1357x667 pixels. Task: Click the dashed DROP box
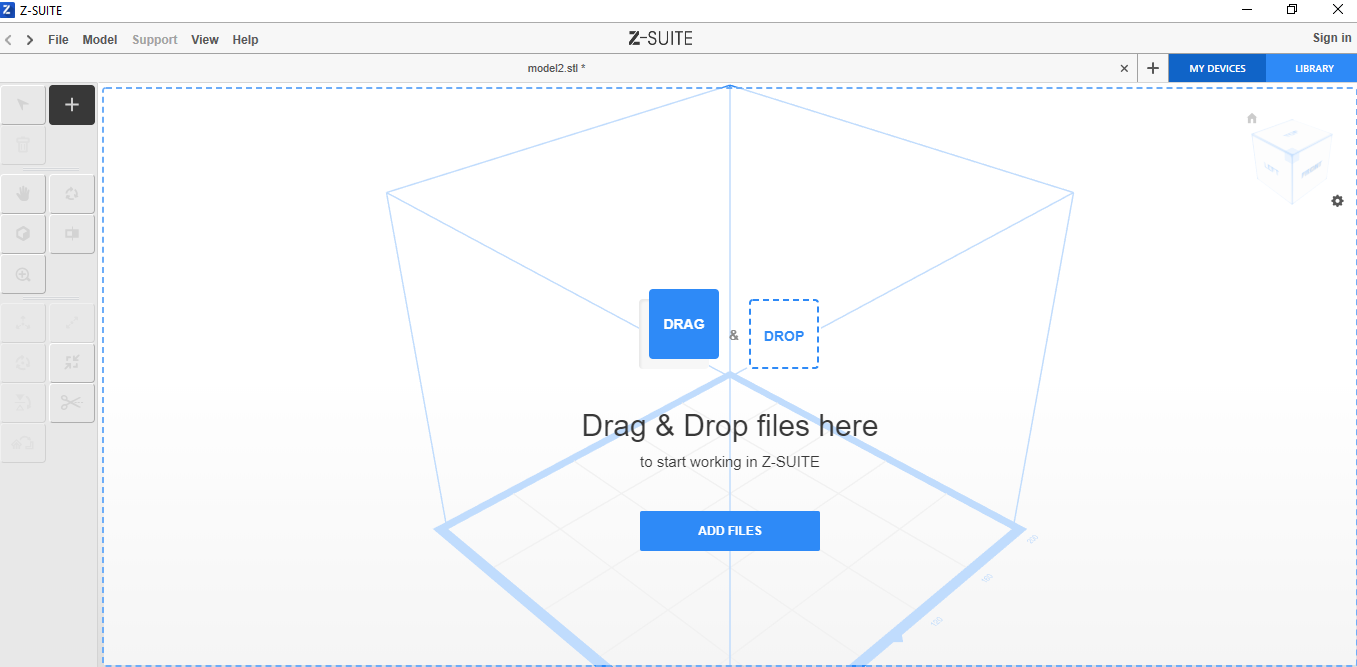(x=784, y=334)
